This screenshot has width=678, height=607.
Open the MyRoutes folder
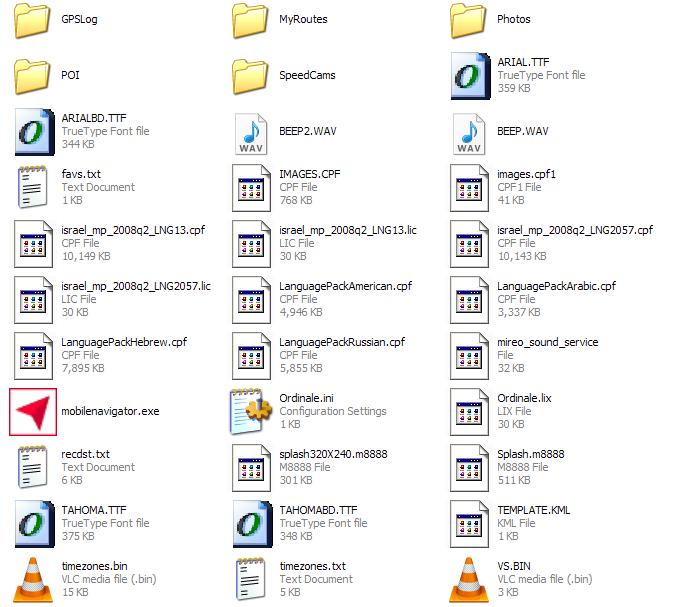(251, 19)
